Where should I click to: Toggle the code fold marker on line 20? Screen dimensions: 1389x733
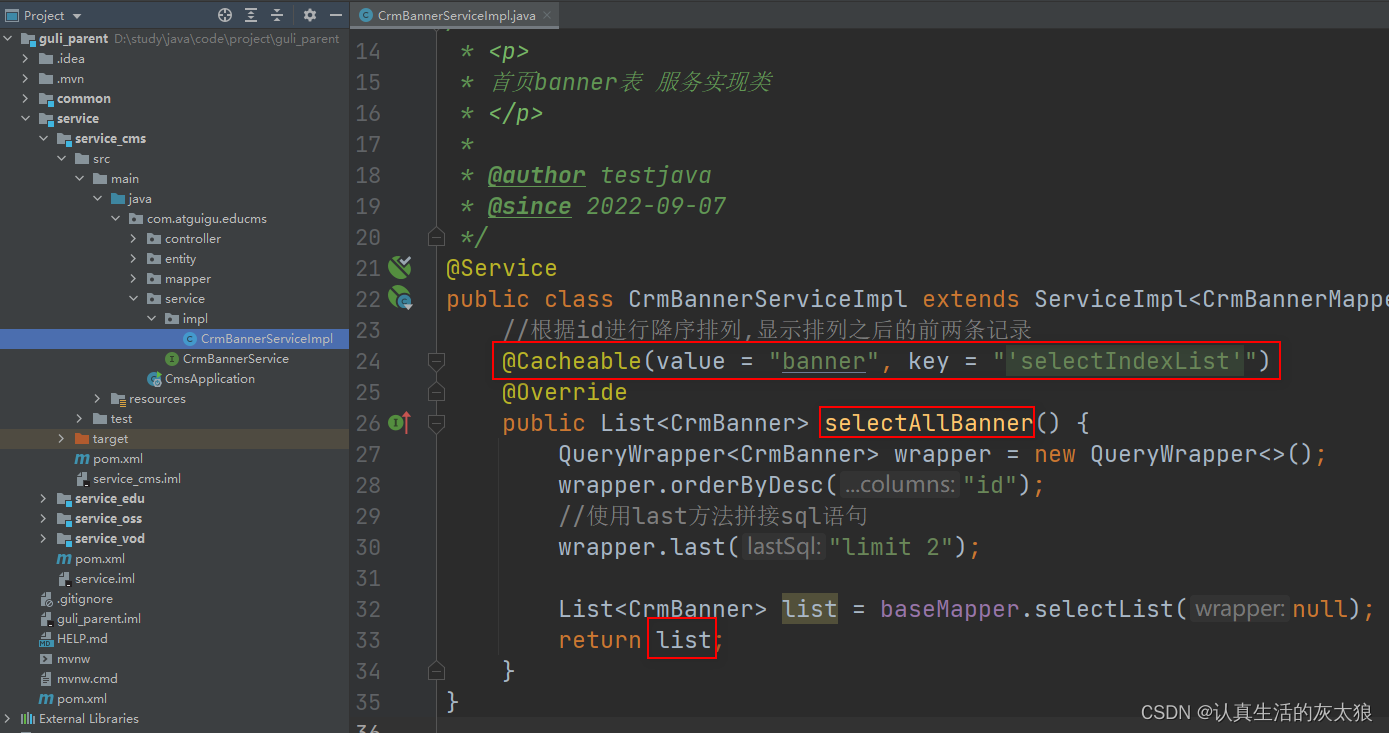click(x=436, y=237)
